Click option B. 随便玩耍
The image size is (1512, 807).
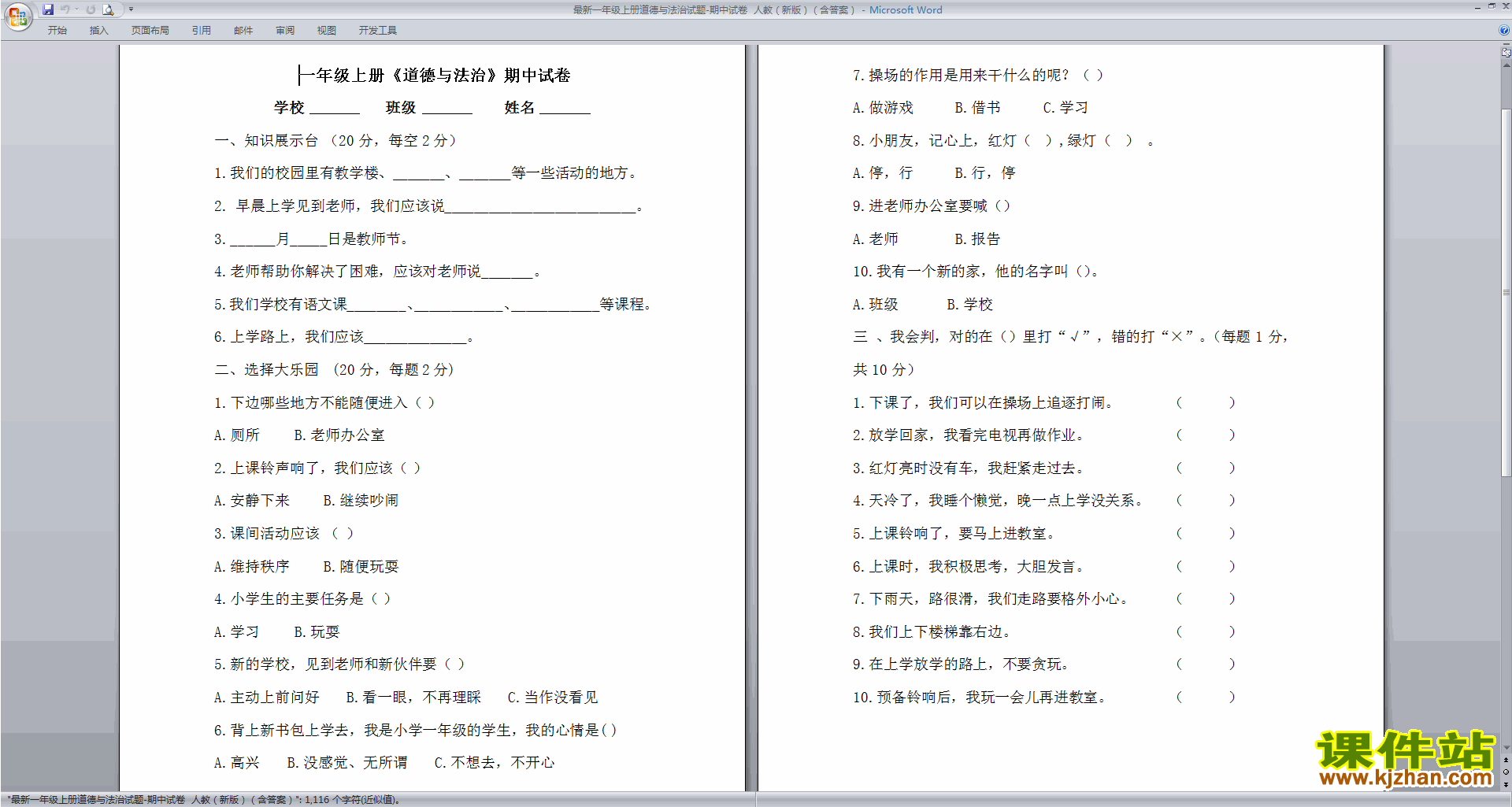(x=361, y=566)
